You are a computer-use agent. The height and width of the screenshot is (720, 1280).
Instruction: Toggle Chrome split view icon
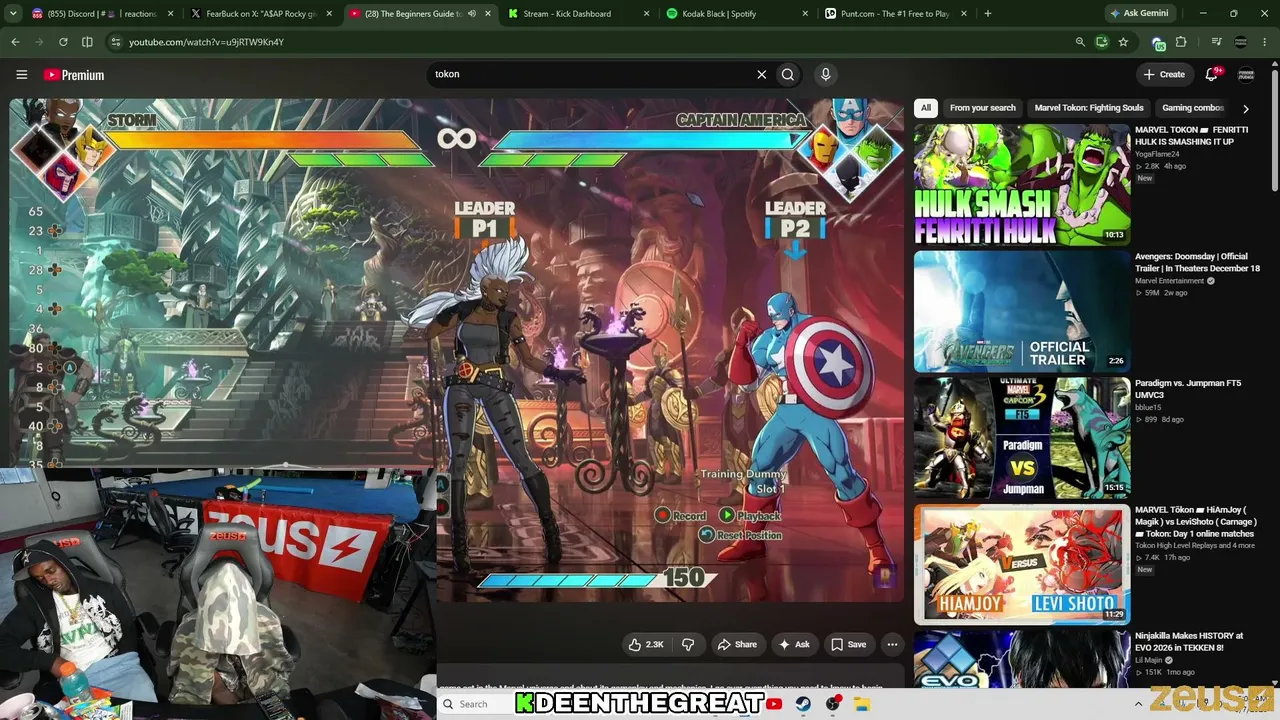click(x=87, y=42)
